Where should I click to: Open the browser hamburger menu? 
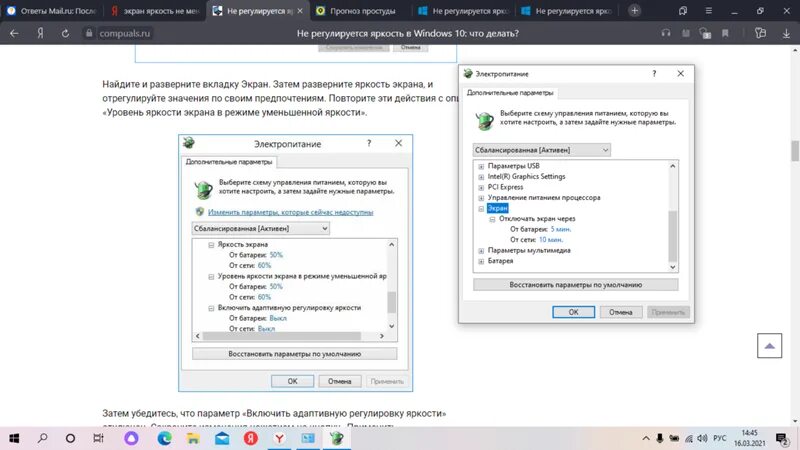(709, 11)
